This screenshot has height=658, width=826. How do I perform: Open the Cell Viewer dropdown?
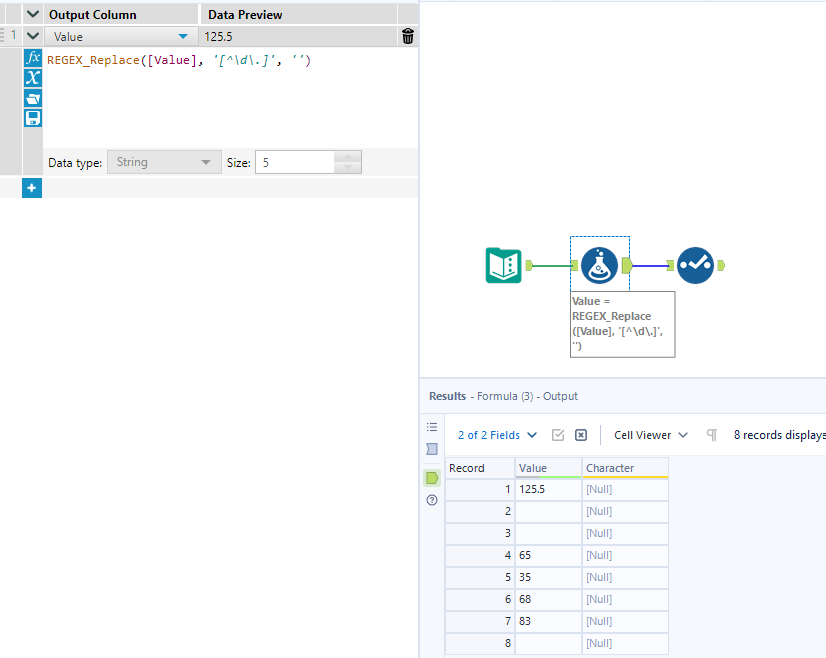648,434
